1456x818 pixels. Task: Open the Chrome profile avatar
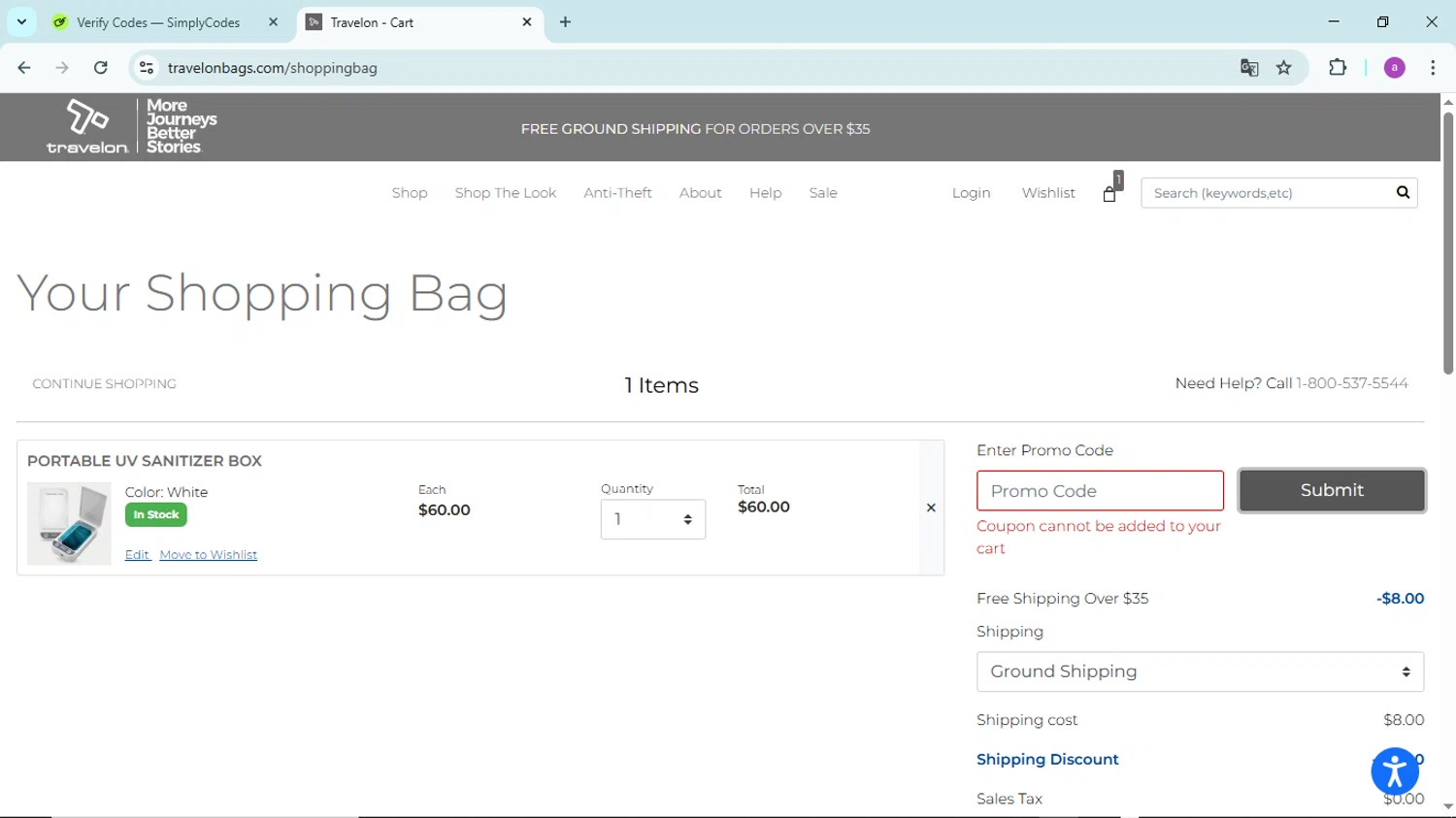(x=1395, y=68)
